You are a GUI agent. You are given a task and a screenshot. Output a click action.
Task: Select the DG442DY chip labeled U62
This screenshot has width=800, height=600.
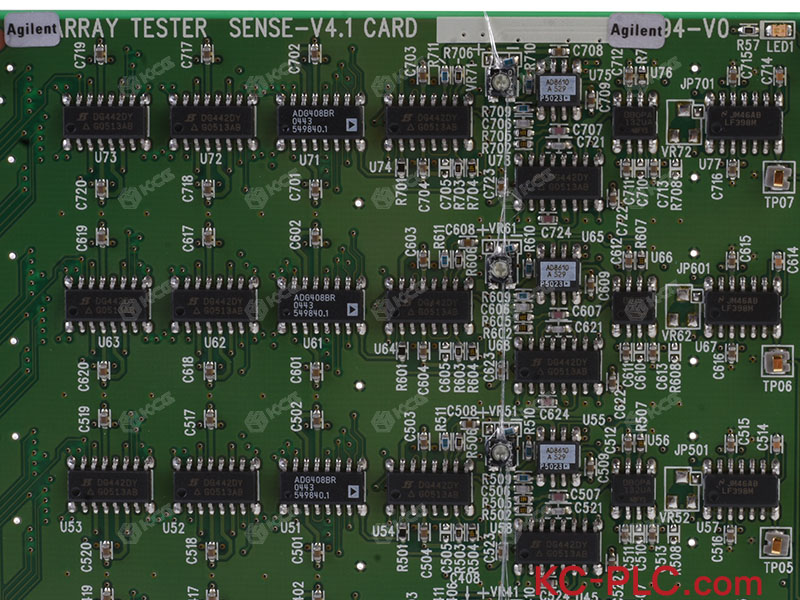pyautogui.click(x=214, y=305)
